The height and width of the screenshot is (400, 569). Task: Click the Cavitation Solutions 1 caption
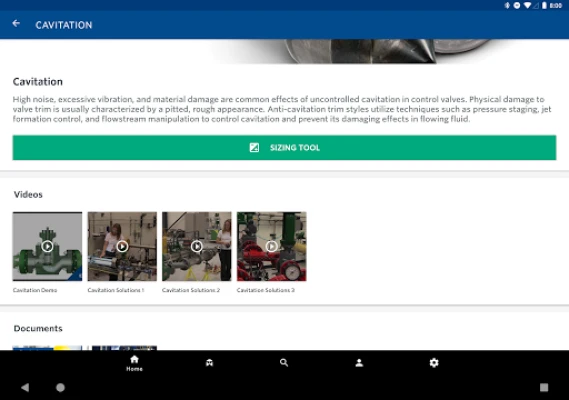[x=116, y=290]
